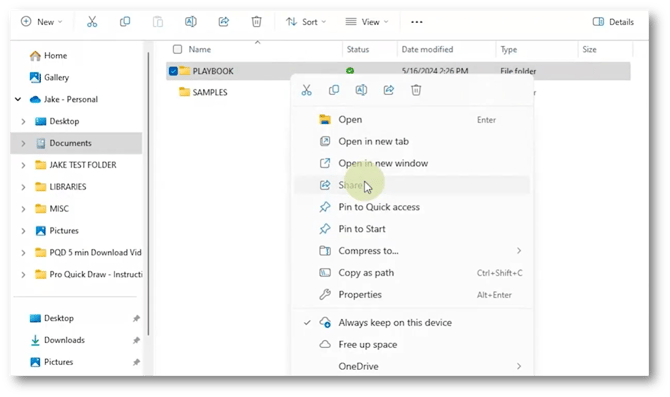This screenshot has width=670, height=397.
Task: Sort by the Date modified column header
Action: [427, 49]
